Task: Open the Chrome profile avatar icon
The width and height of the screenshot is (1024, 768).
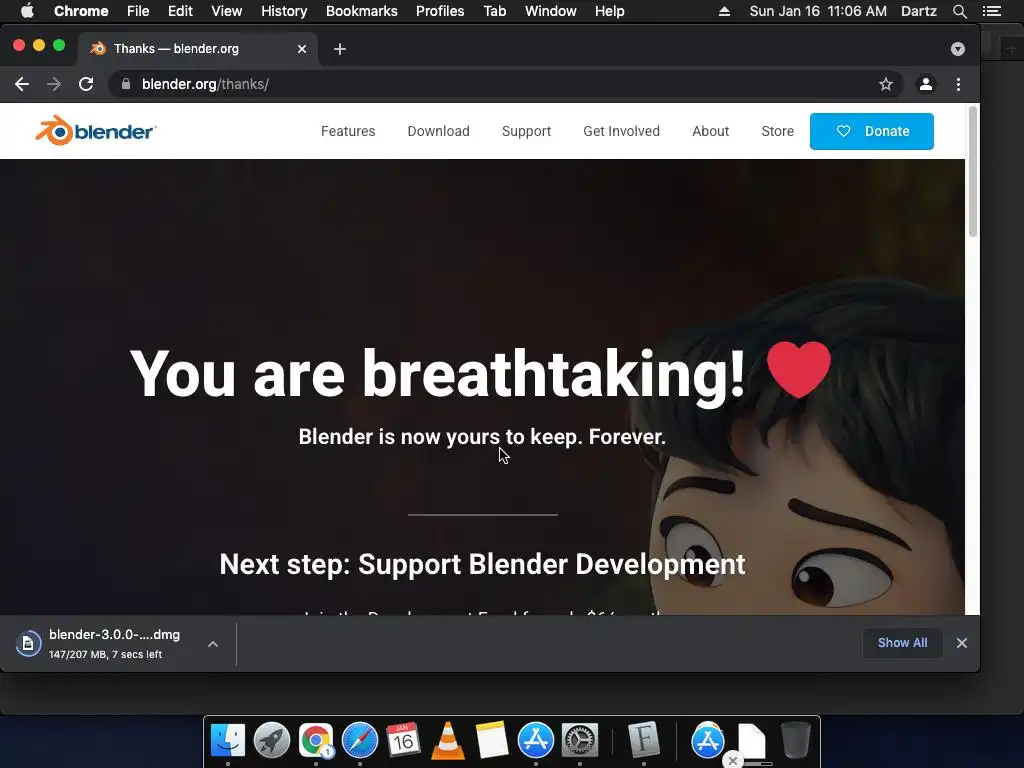Action: (925, 84)
